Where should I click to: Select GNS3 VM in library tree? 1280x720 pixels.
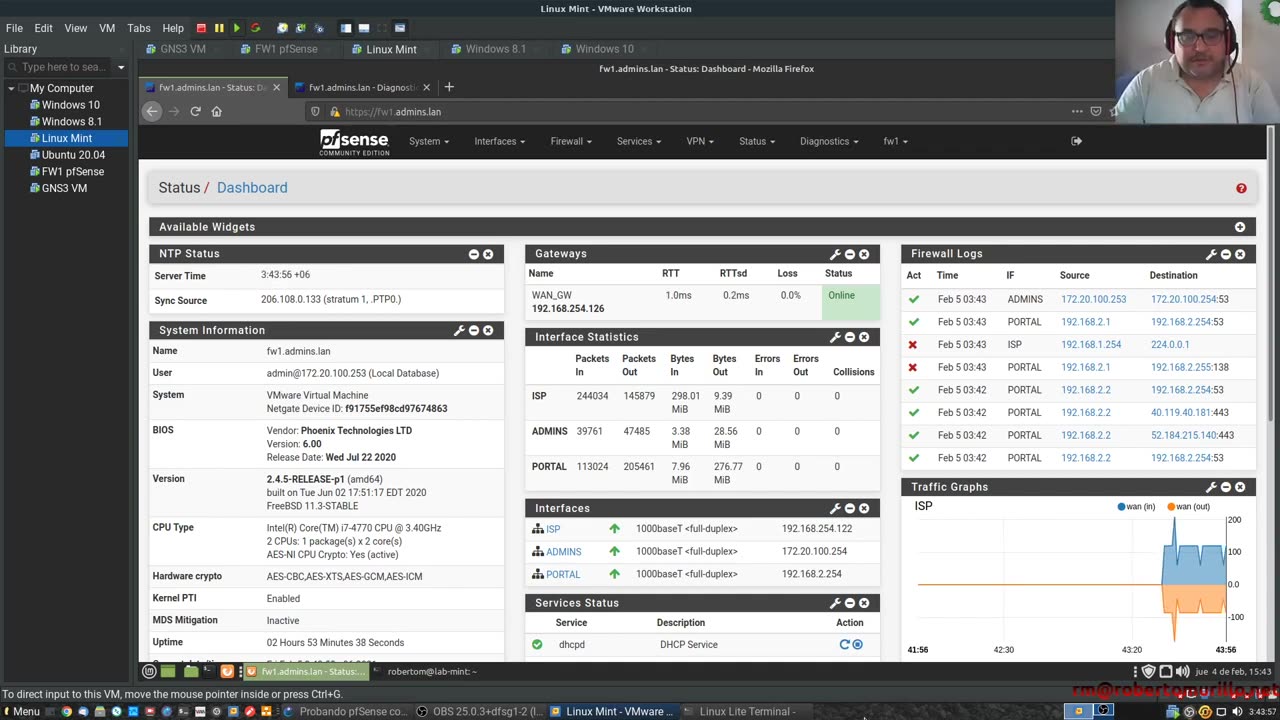(64, 188)
